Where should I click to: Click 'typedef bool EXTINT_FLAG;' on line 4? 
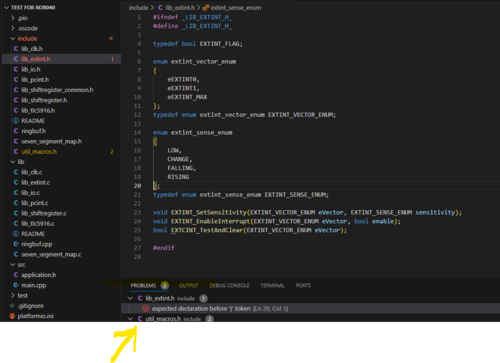(x=198, y=44)
